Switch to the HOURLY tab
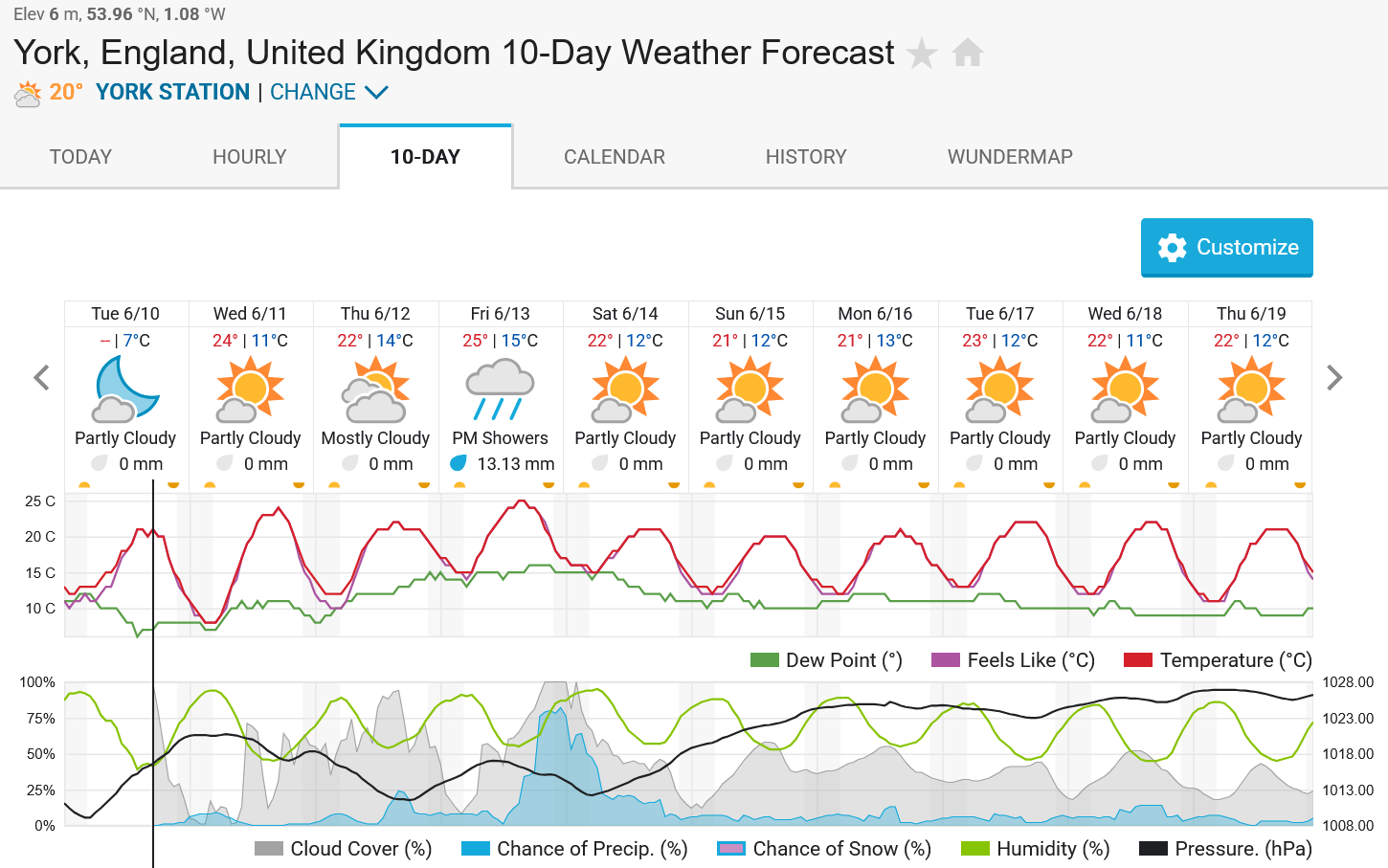 (x=250, y=157)
